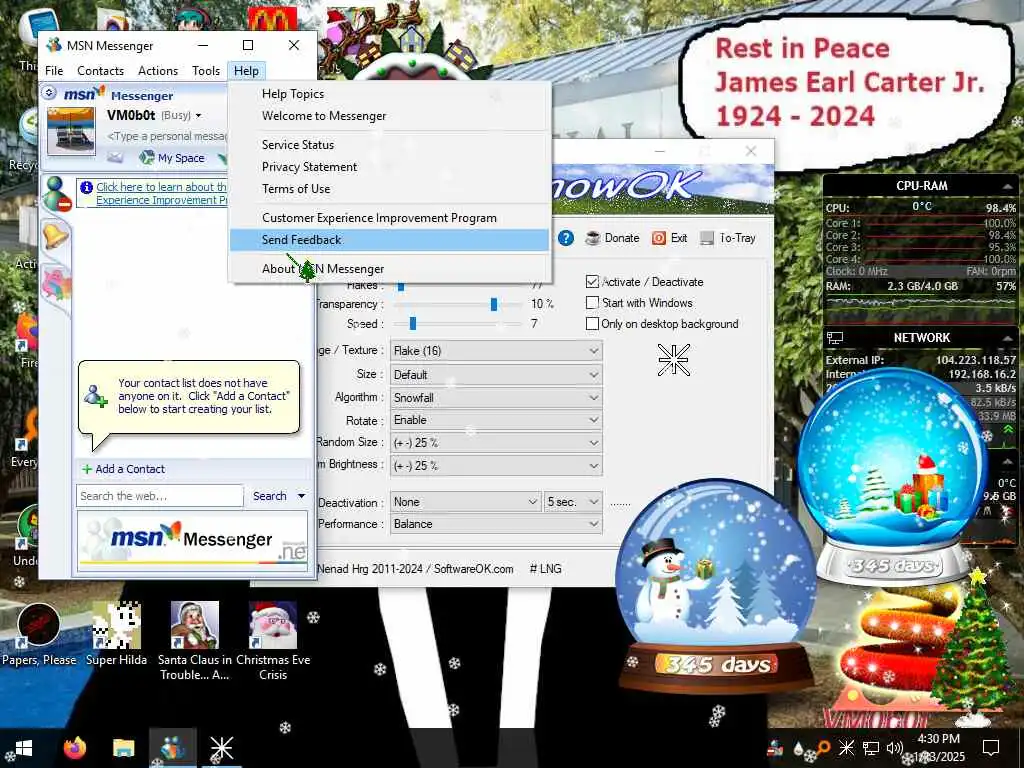Viewport: 1024px width, 768px height.
Task: Open the alerts bell tab
Action: pos(55,235)
